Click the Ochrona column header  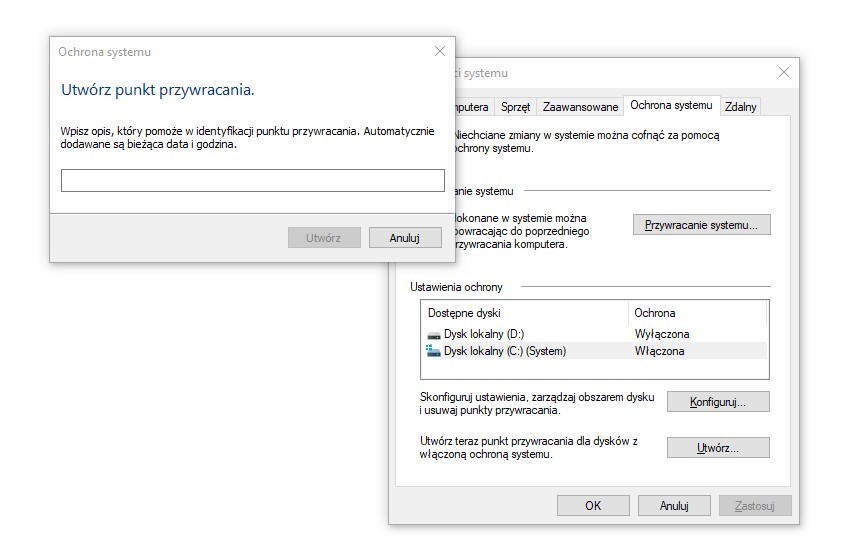pos(697,313)
